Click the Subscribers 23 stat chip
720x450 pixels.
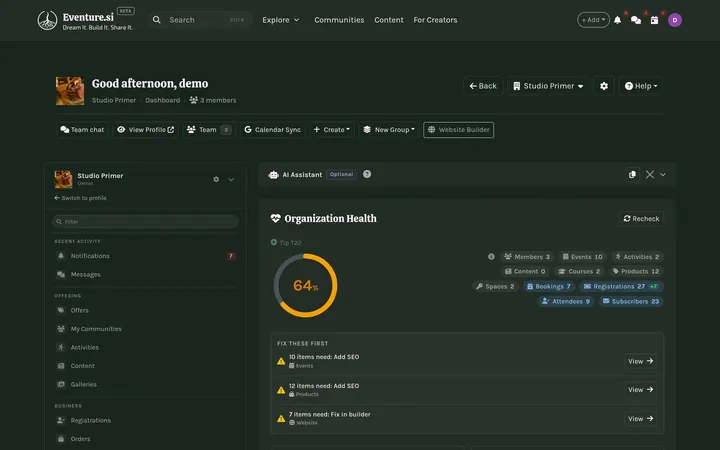point(631,301)
